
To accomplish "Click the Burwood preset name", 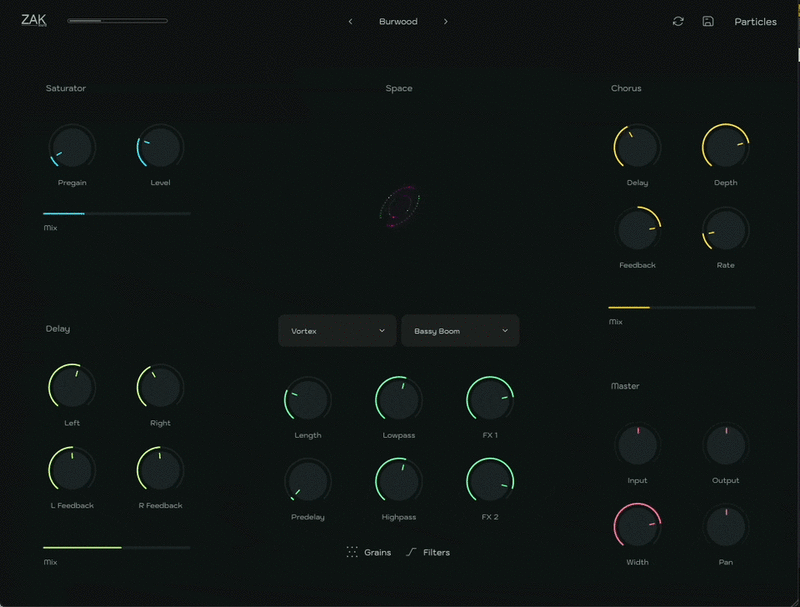I will (x=398, y=21).
